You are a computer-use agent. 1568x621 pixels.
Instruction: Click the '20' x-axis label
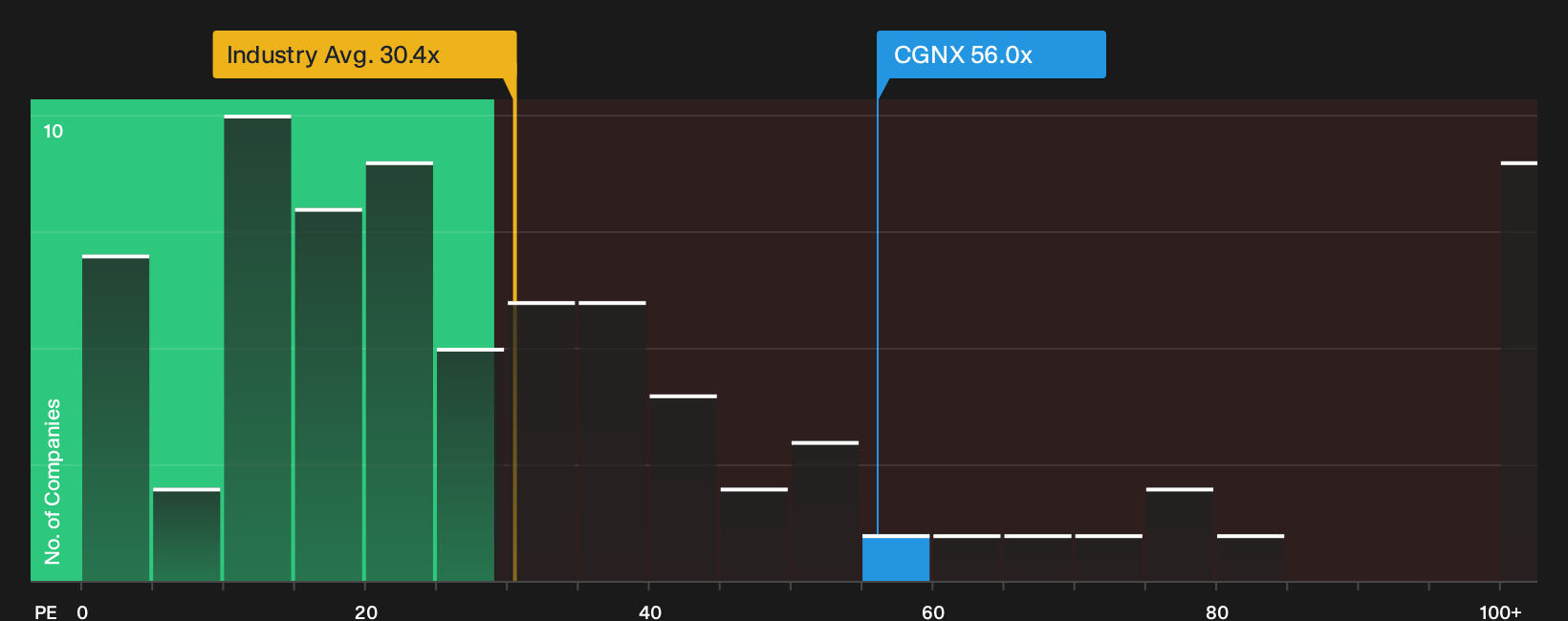click(366, 611)
